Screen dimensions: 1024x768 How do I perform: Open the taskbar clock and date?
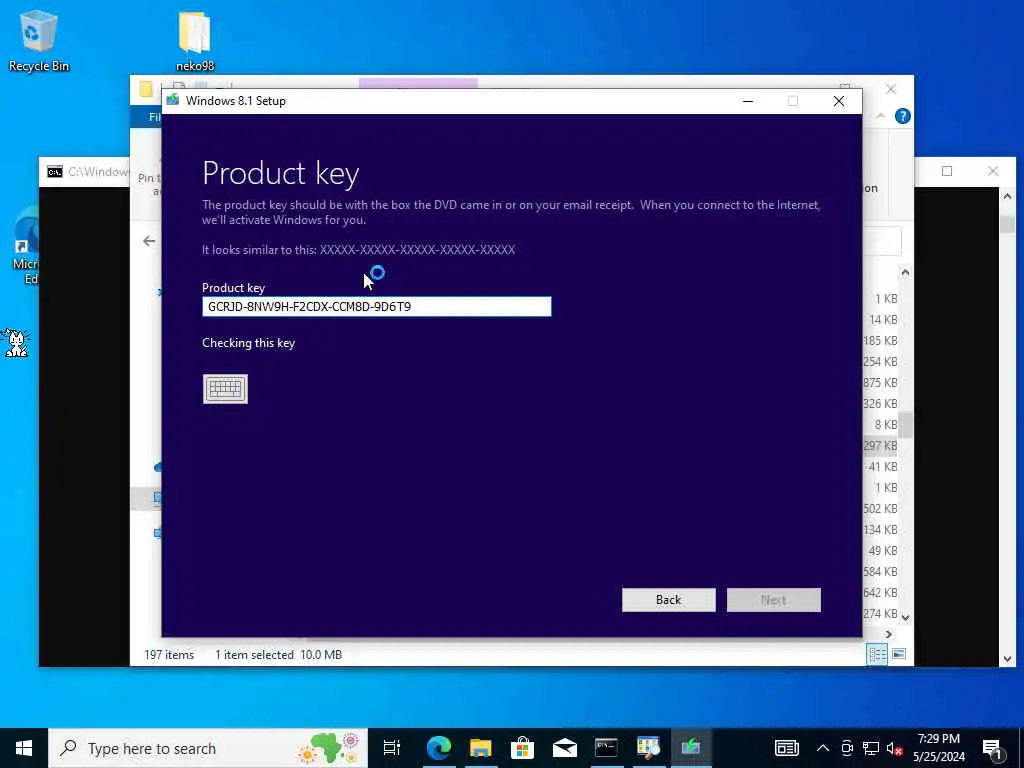(938, 748)
